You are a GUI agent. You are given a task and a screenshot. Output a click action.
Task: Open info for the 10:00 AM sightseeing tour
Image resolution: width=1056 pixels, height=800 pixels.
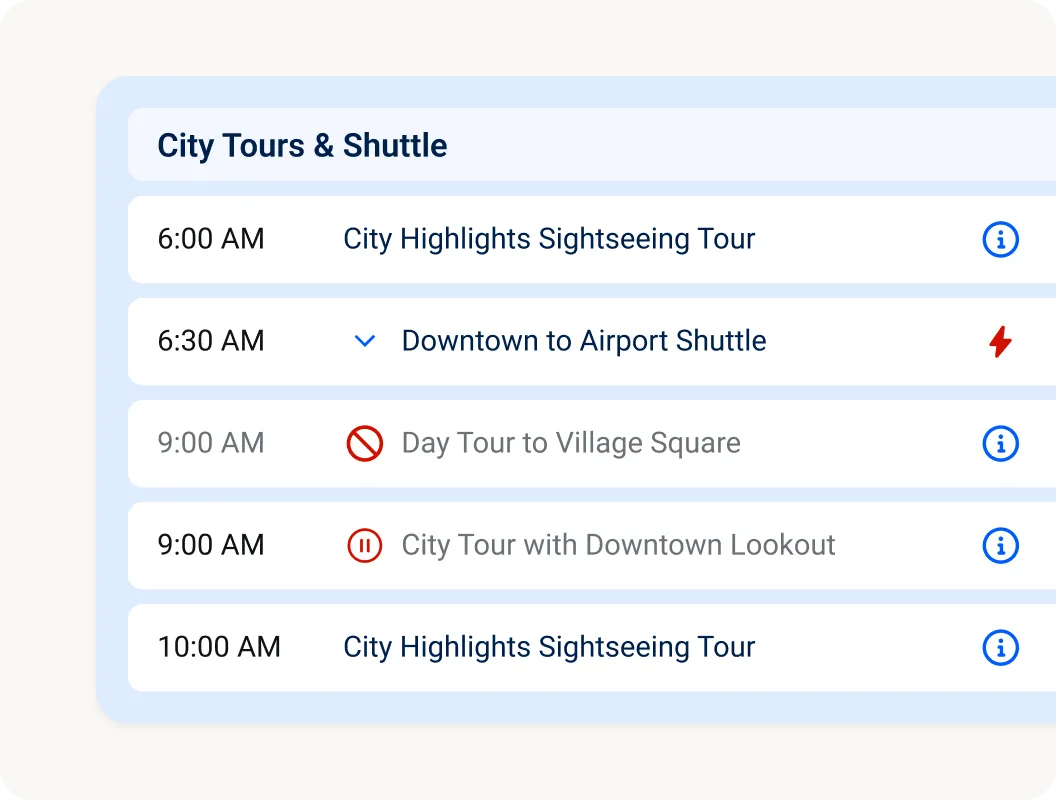[1000, 647]
